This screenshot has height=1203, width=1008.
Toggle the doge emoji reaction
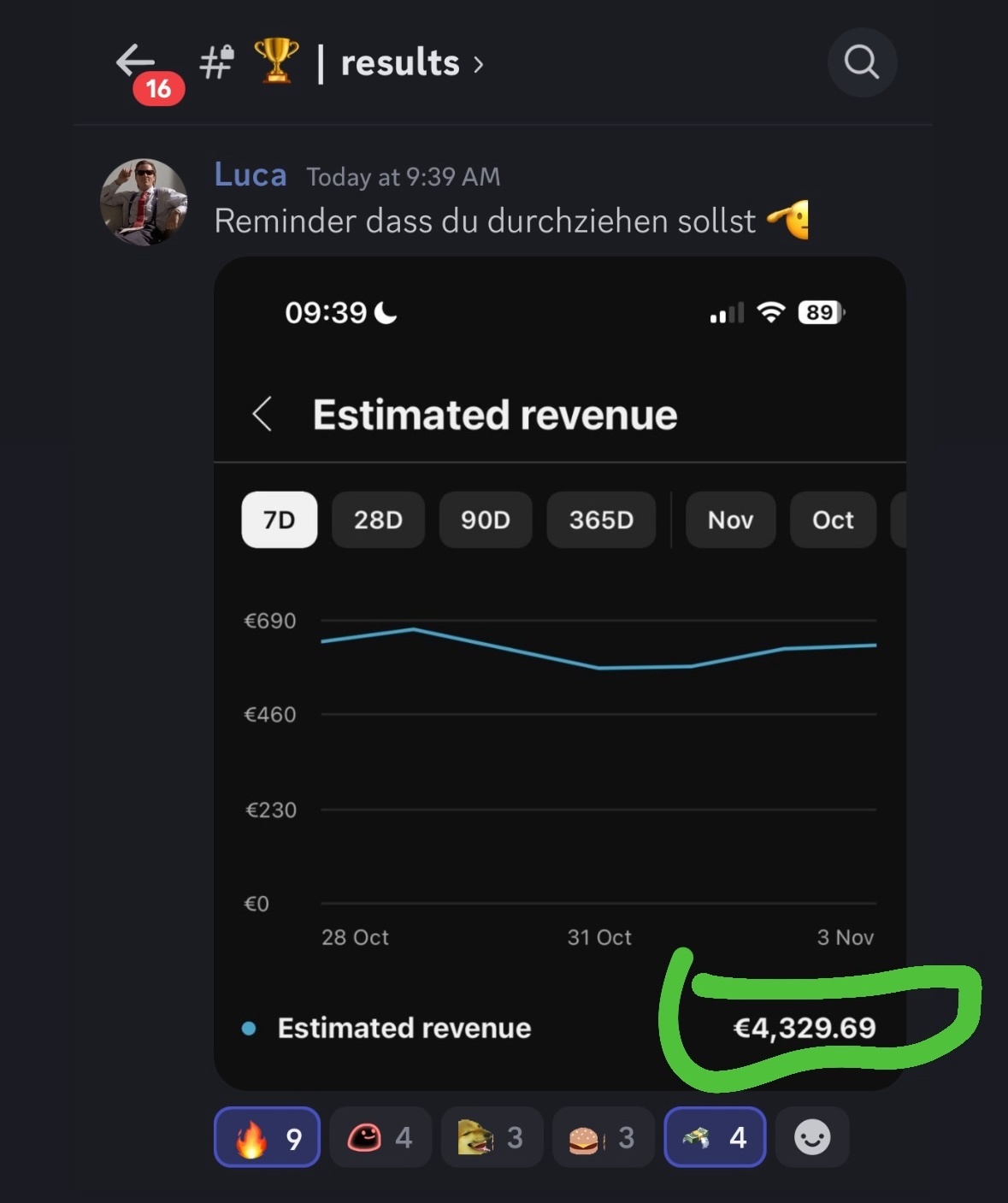coord(492,1137)
